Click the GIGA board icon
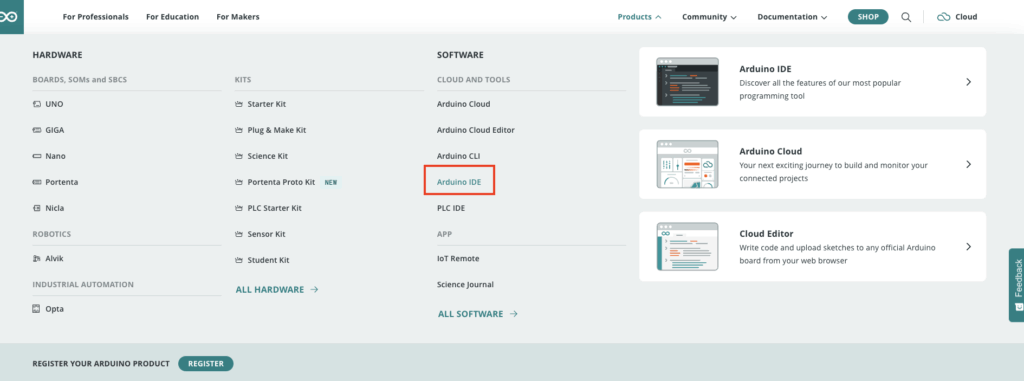This screenshot has height=381, width=1024. point(37,130)
